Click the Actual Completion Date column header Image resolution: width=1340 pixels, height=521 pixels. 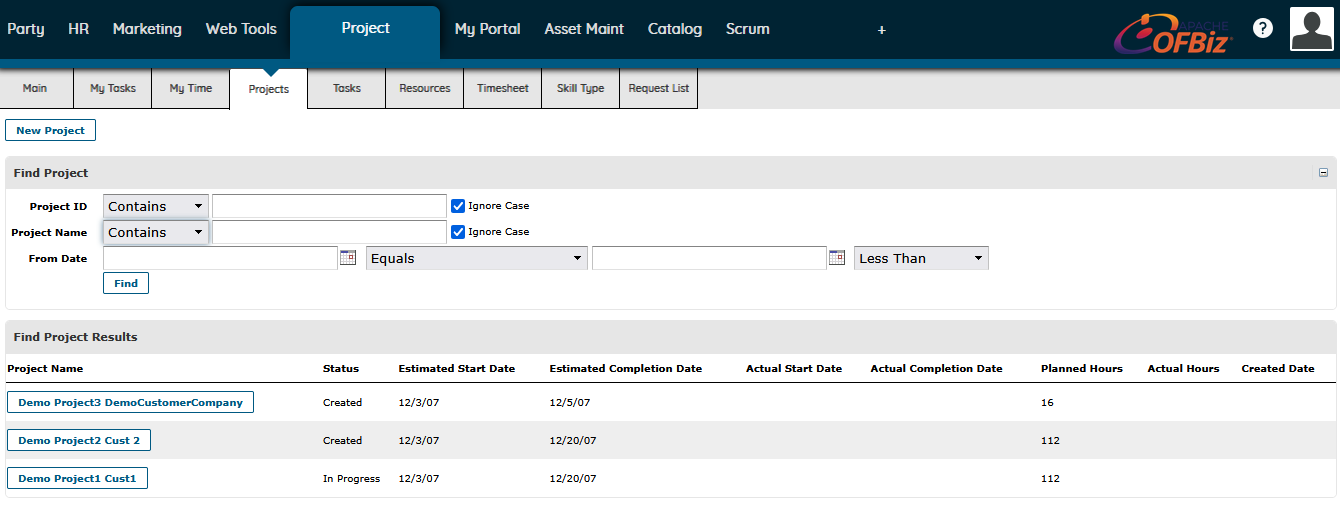pos(936,369)
